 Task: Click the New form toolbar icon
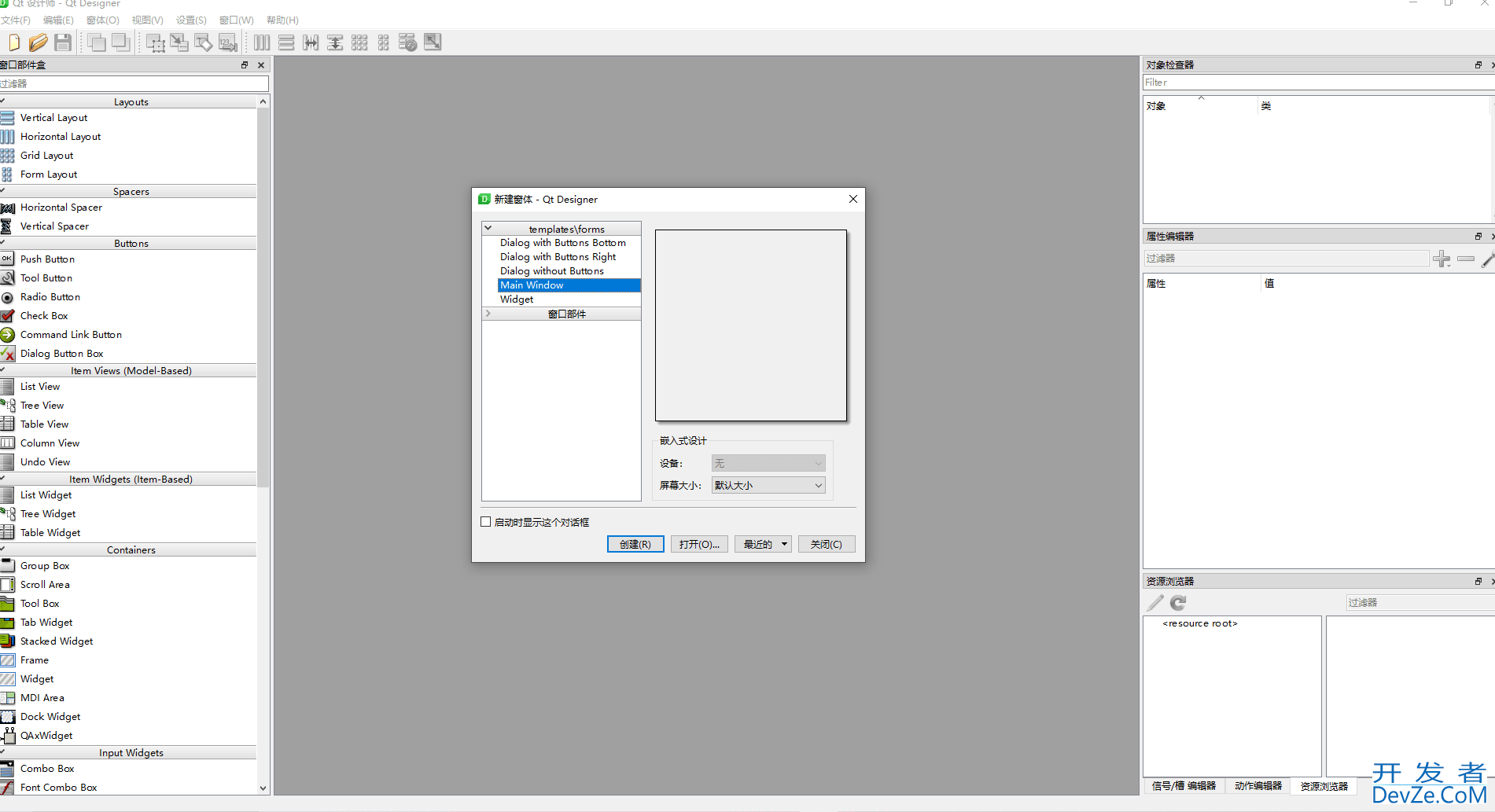13,42
